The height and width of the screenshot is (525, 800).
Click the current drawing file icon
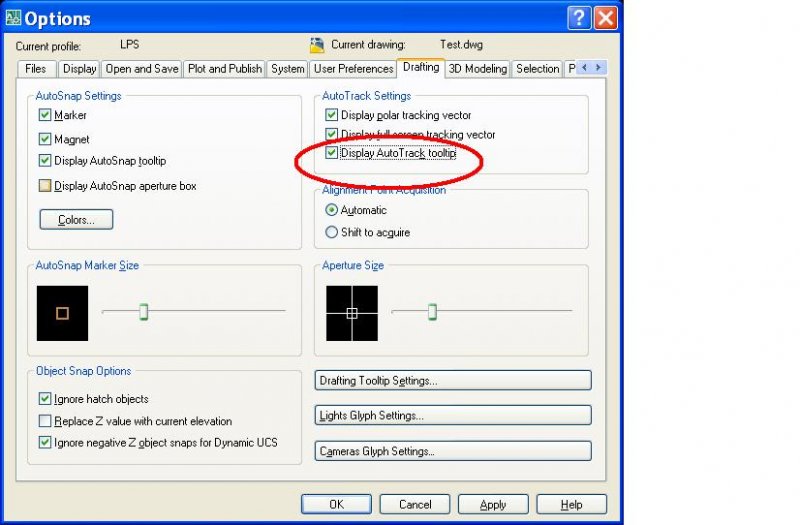click(x=317, y=45)
